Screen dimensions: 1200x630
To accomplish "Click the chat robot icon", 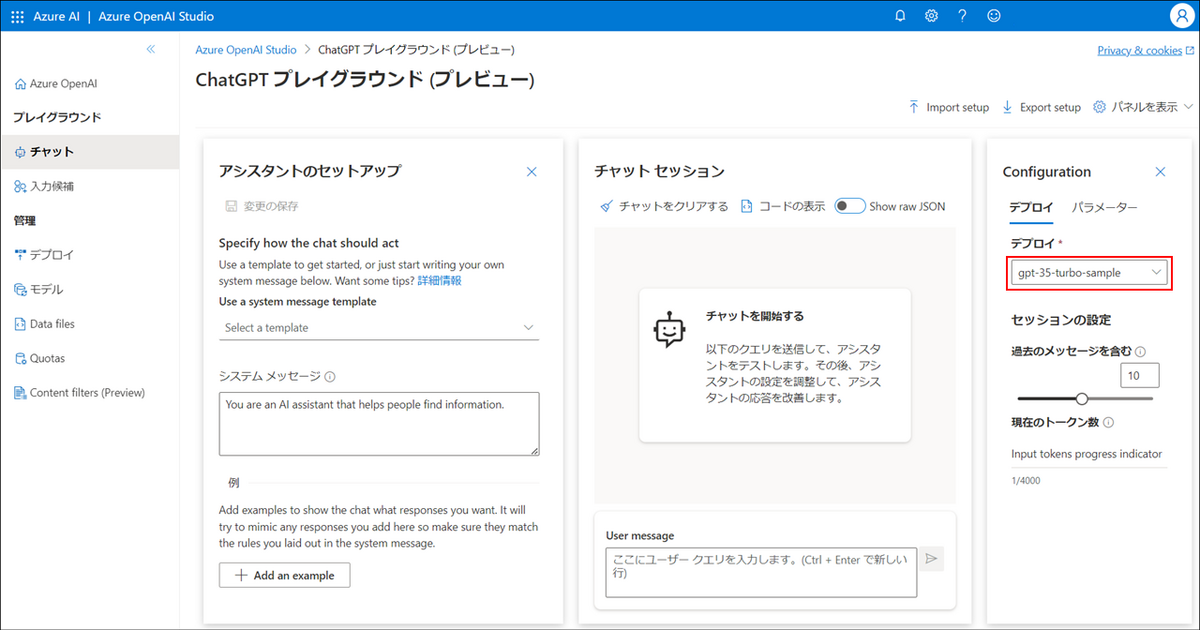I will (669, 330).
